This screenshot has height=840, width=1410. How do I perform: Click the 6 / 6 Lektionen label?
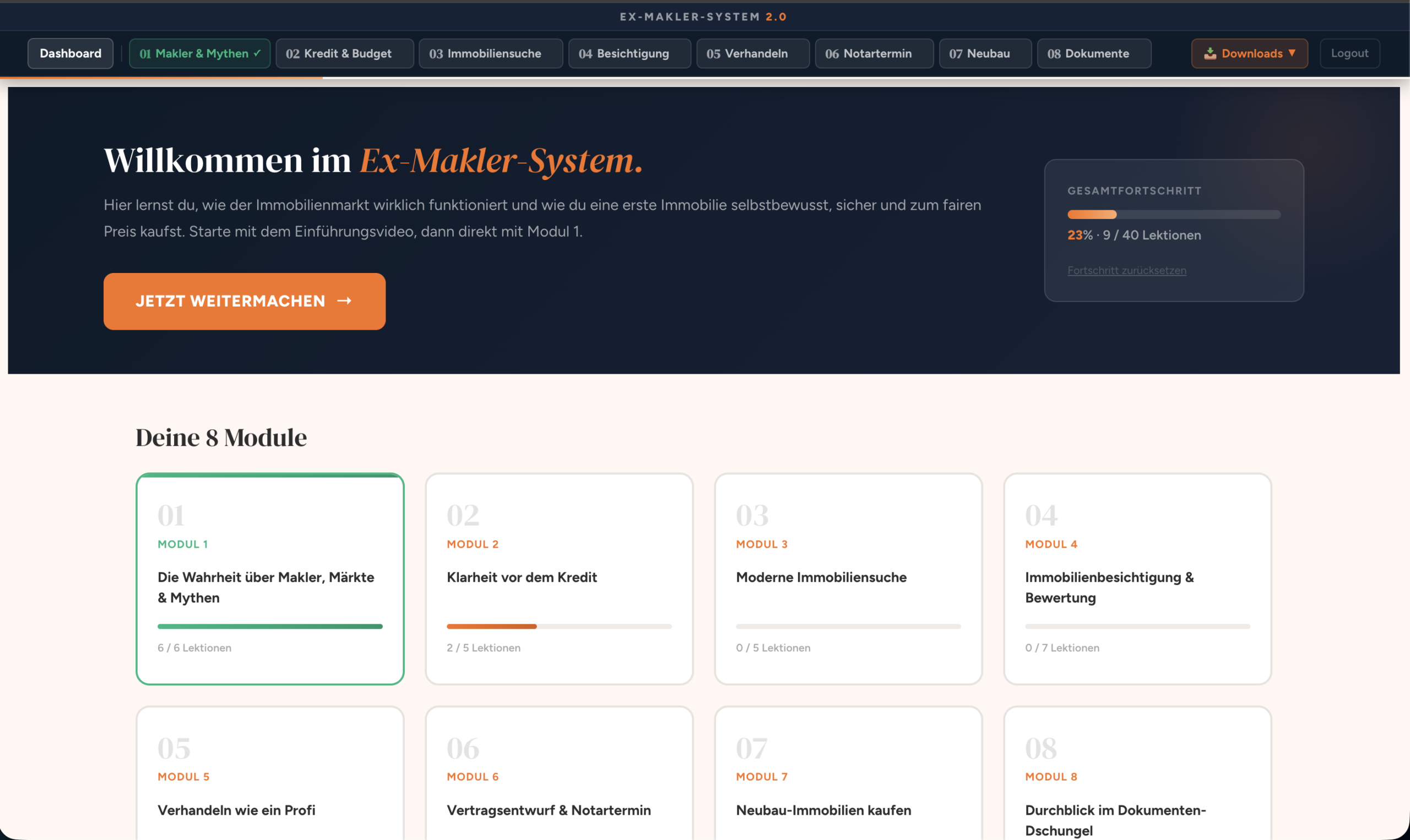pyautogui.click(x=194, y=647)
